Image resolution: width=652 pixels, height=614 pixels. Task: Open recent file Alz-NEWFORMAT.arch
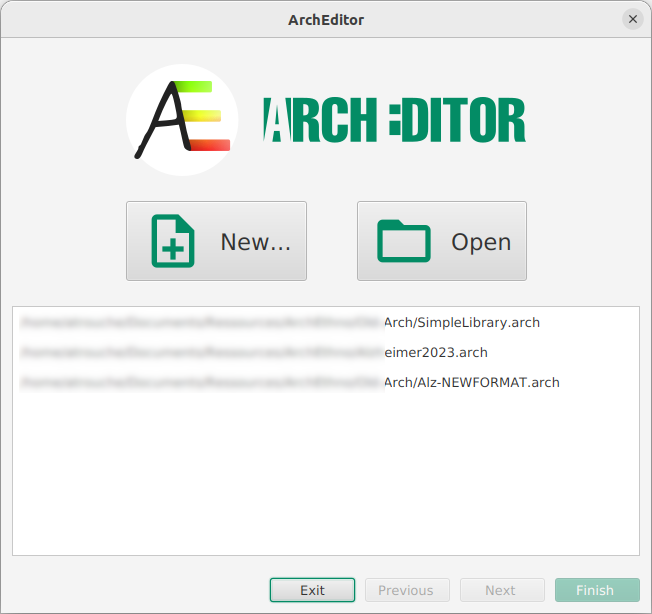point(326,382)
